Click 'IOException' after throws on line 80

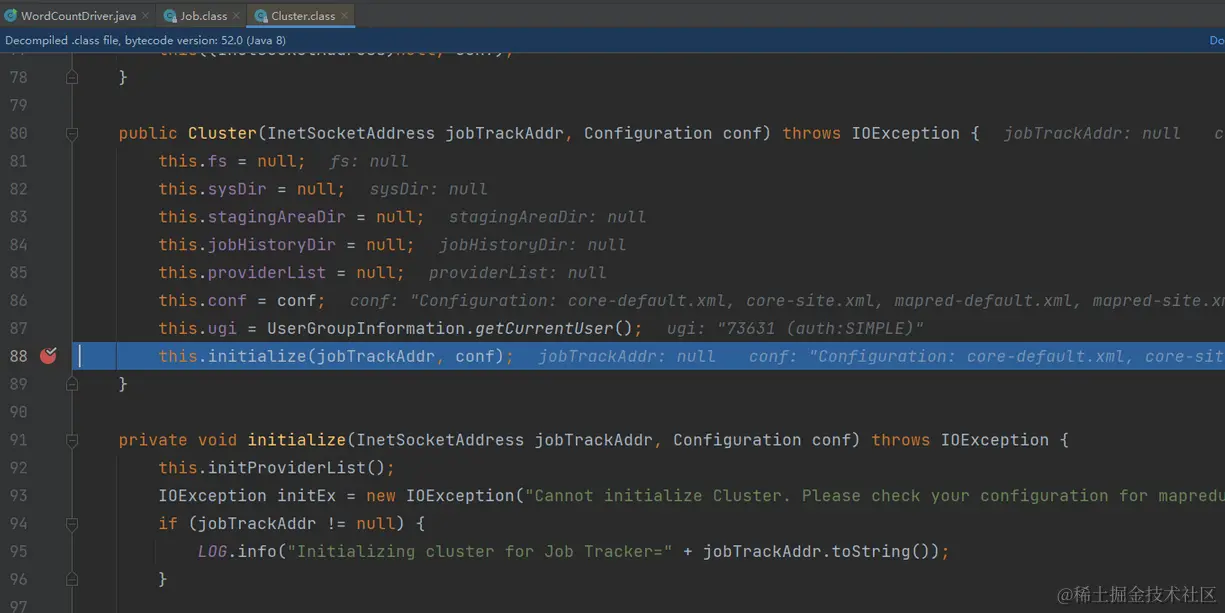(905, 133)
